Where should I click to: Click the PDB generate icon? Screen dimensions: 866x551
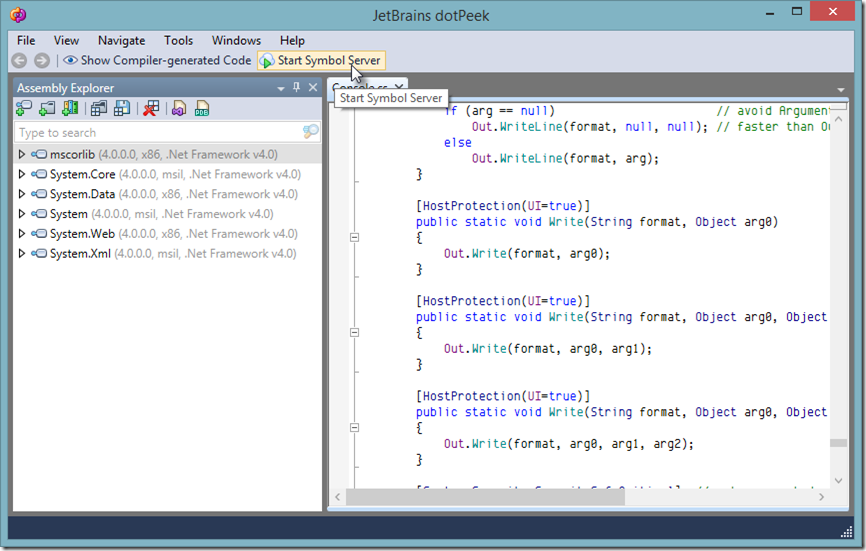click(x=202, y=109)
